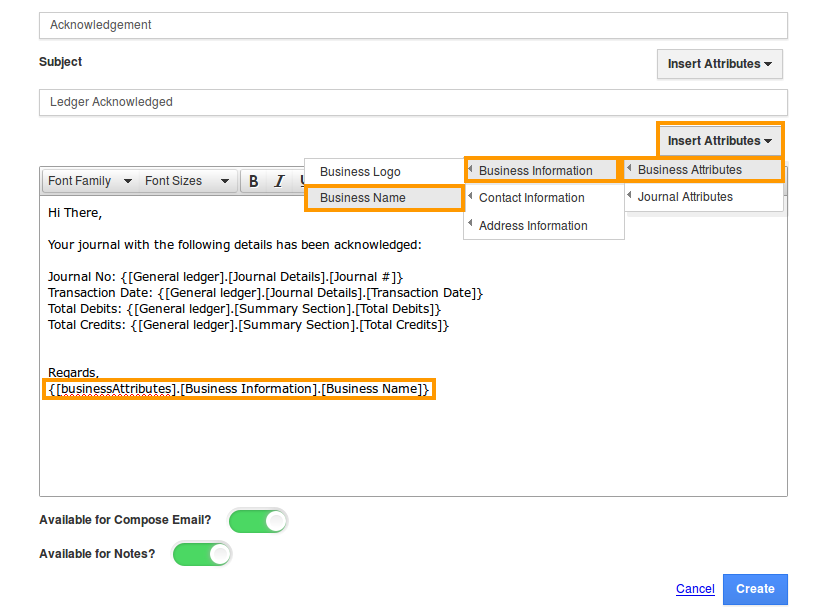Click the arrow beside Journal Attributes
816x615 pixels.
629,195
